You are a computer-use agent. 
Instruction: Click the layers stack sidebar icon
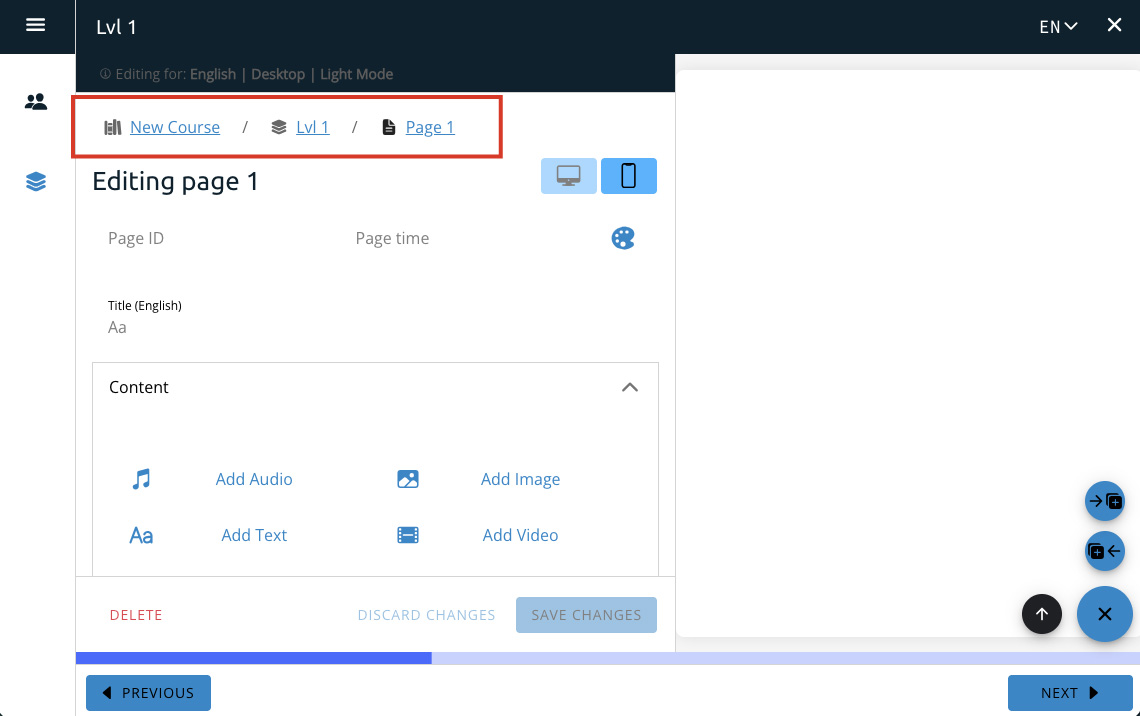(36, 181)
